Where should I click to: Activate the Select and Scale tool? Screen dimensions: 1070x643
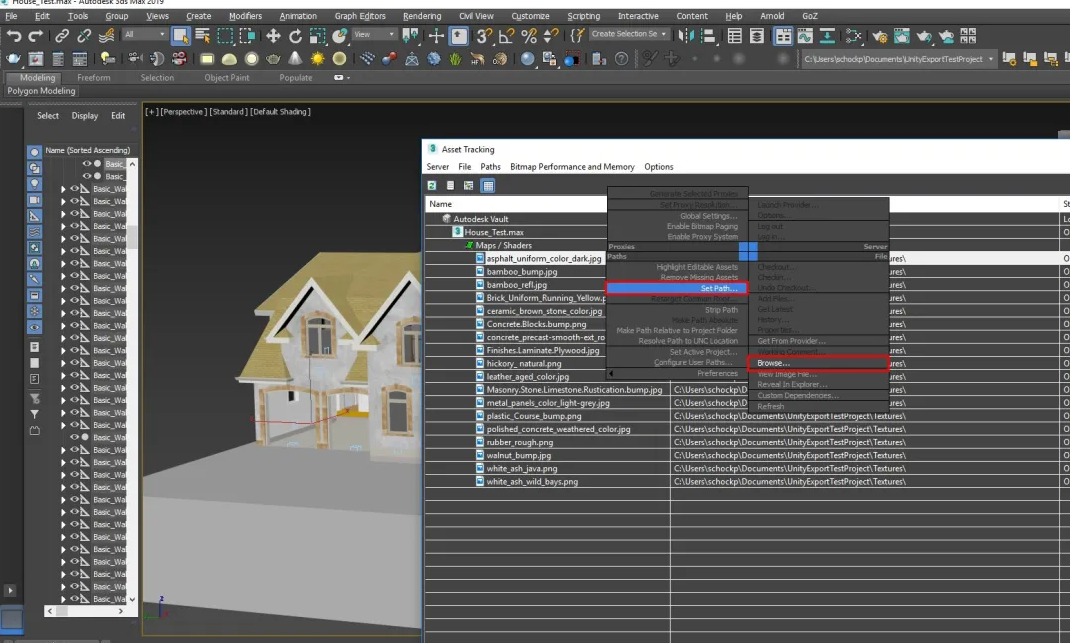[x=317, y=35]
